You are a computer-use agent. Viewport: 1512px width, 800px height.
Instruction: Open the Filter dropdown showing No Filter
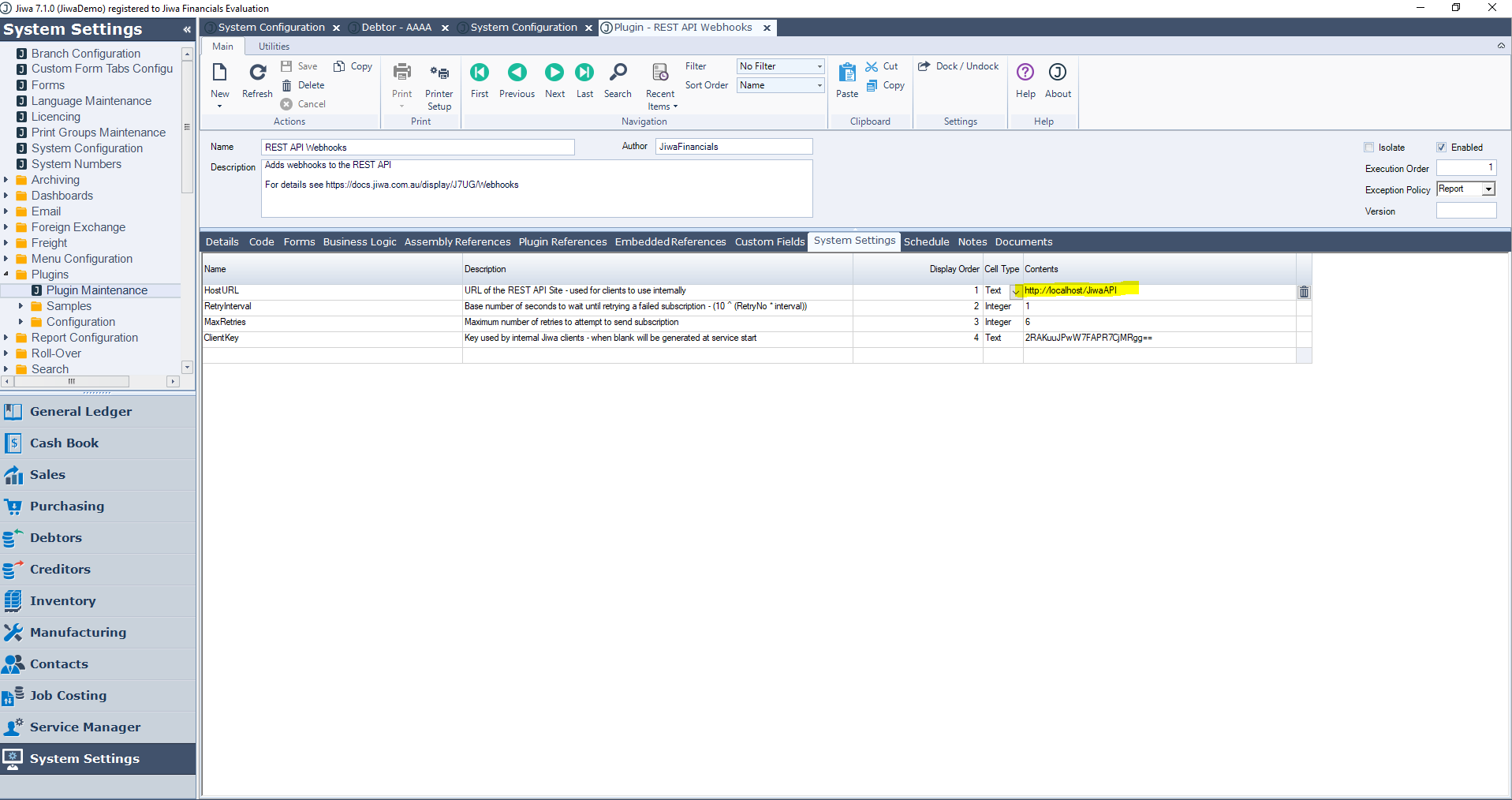(x=819, y=67)
